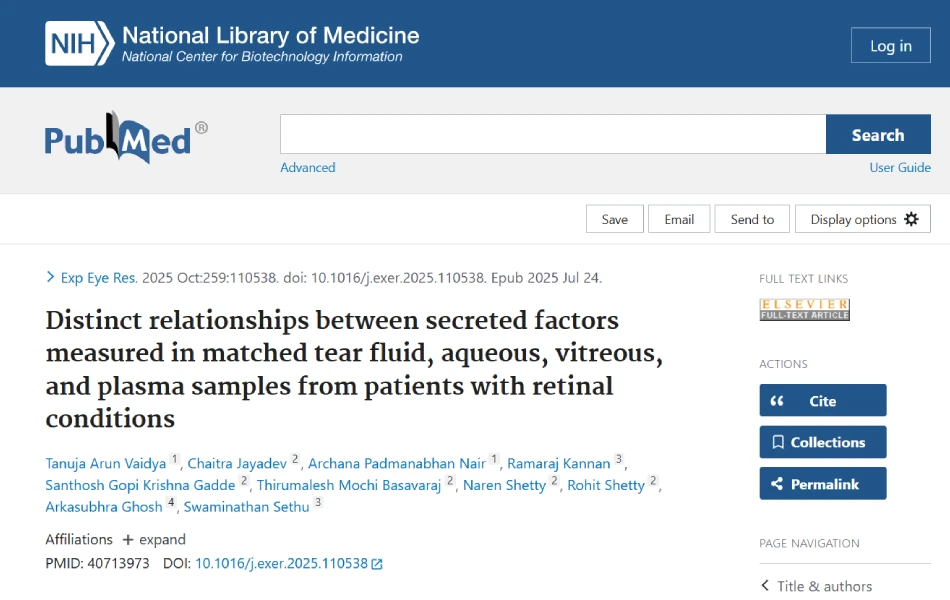950x600 pixels.
Task: Click the NIH logo icon
Action: point(78,44)
